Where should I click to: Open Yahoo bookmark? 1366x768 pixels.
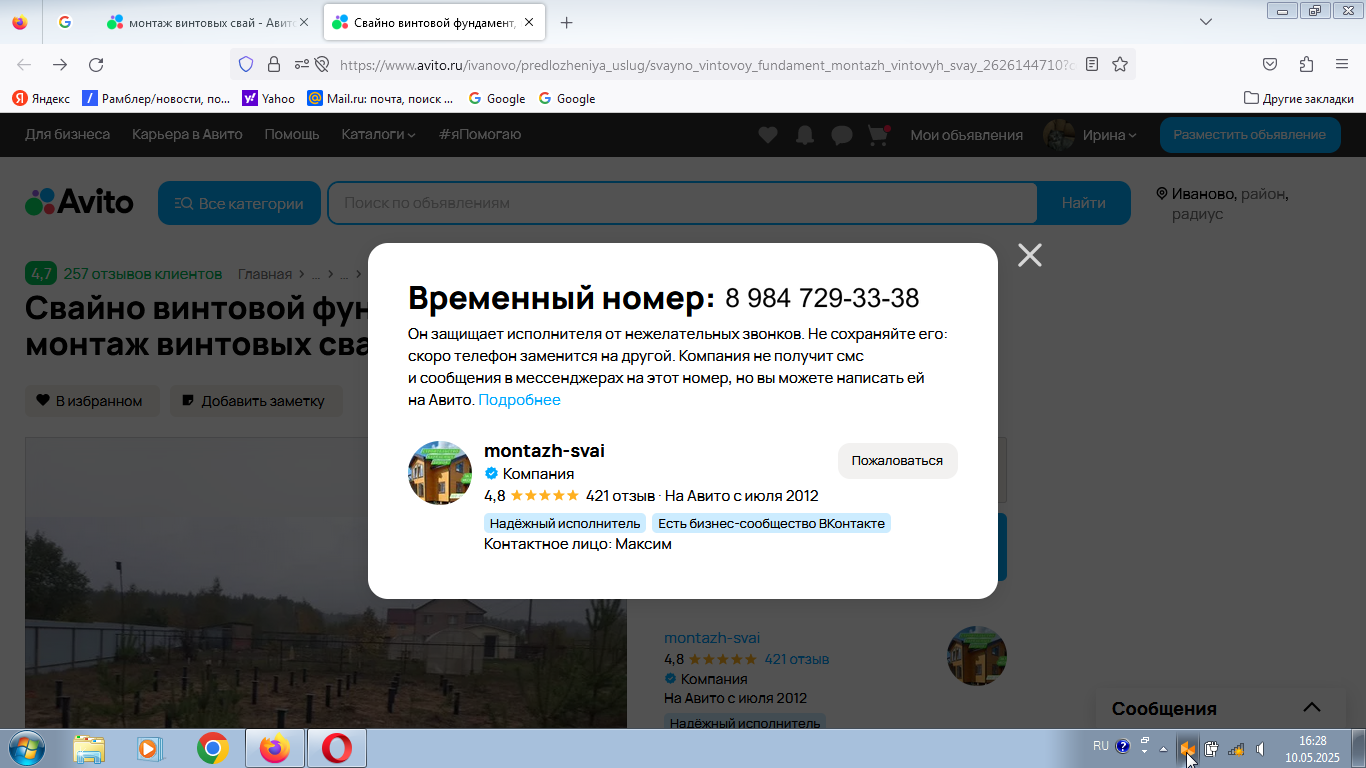coord(269,98)
